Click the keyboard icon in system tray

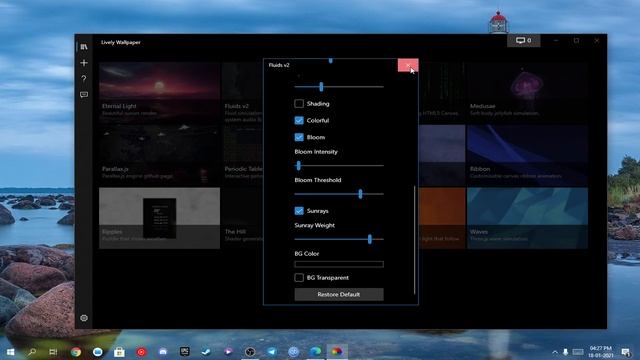click(x=578, y=352)
